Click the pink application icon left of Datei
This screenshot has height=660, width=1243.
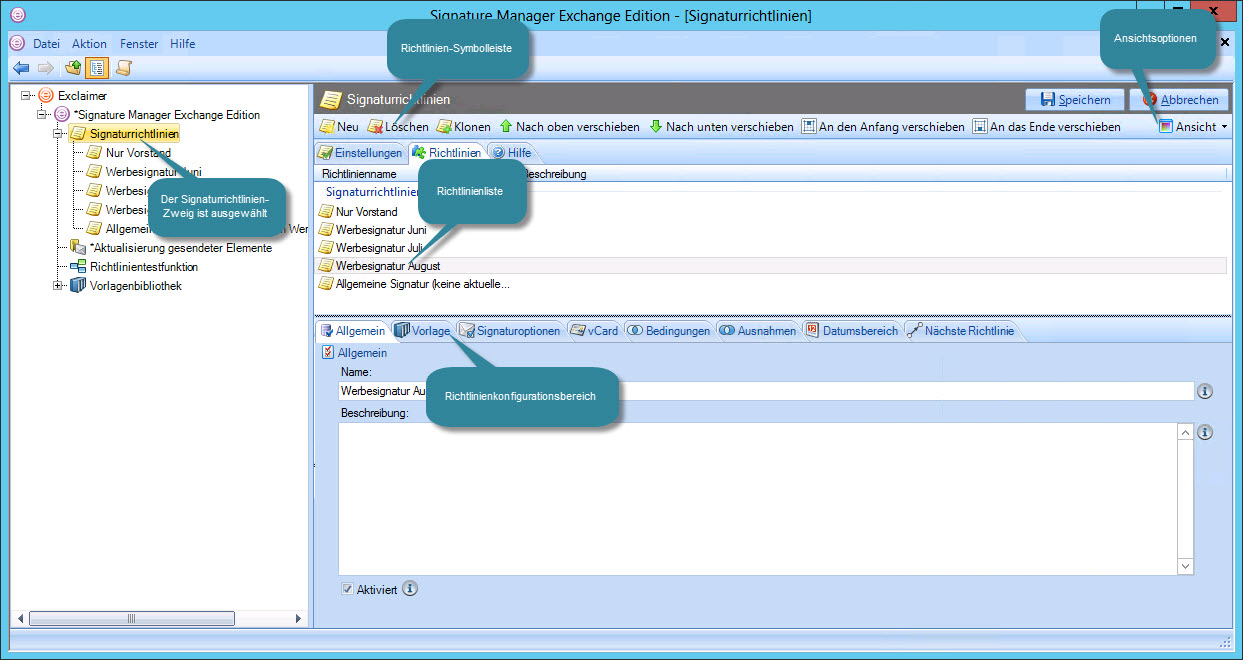coord(17,44)
